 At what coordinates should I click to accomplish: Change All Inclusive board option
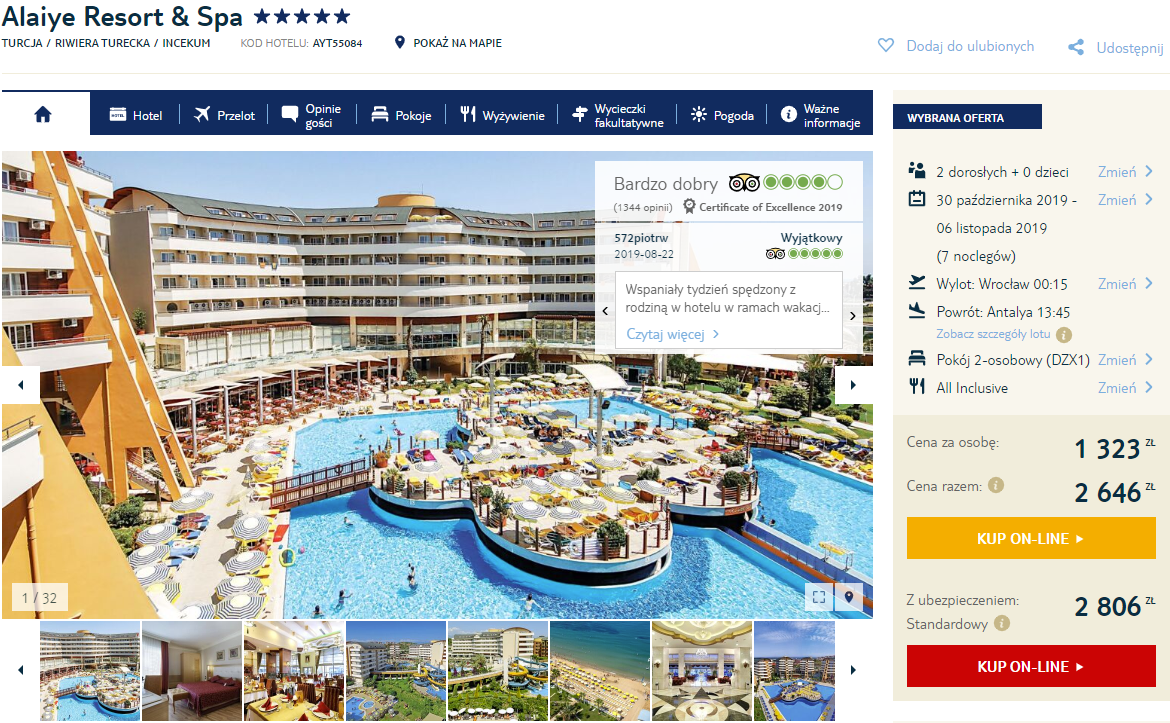point(1124,388)
